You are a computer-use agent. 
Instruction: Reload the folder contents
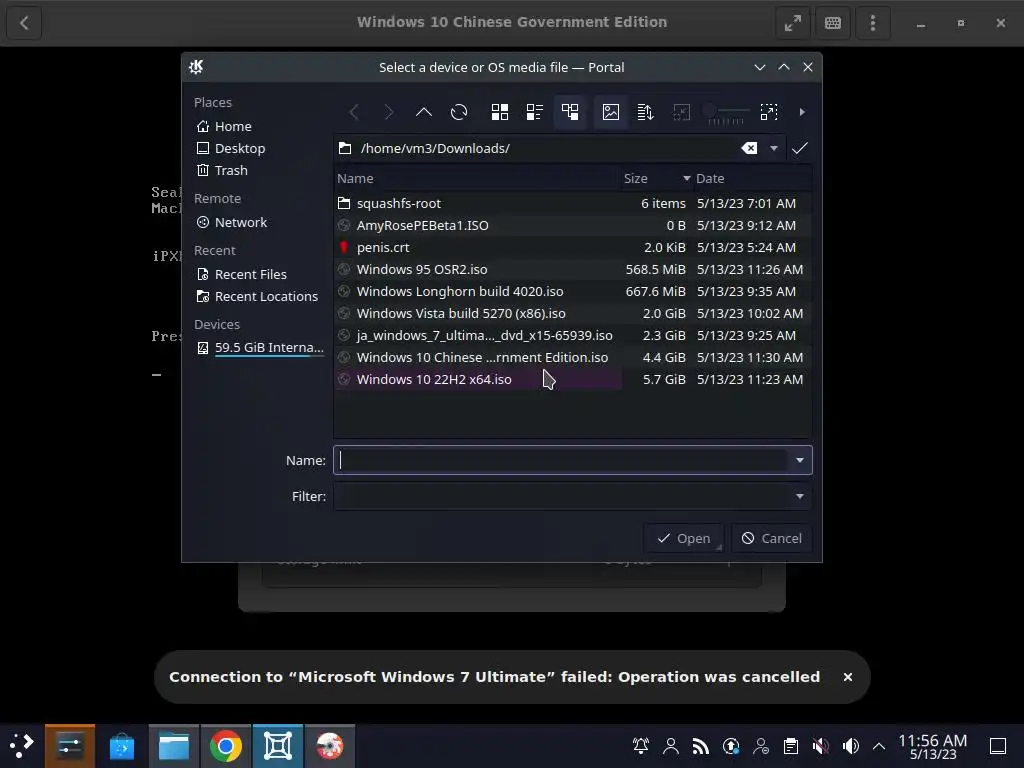[459, 112]
